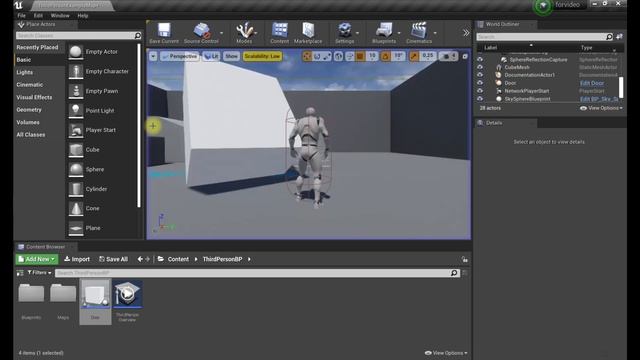Open Content Browser View Options dropdown

pyautogui.click(x=446, y=353)
